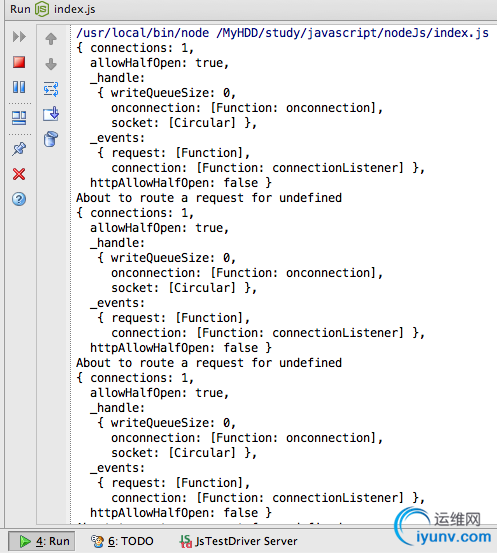Click the first 'onconnection: [Function: onconnection],' line
This screenshot has width=497, height=553.
(x=247, y=108)
